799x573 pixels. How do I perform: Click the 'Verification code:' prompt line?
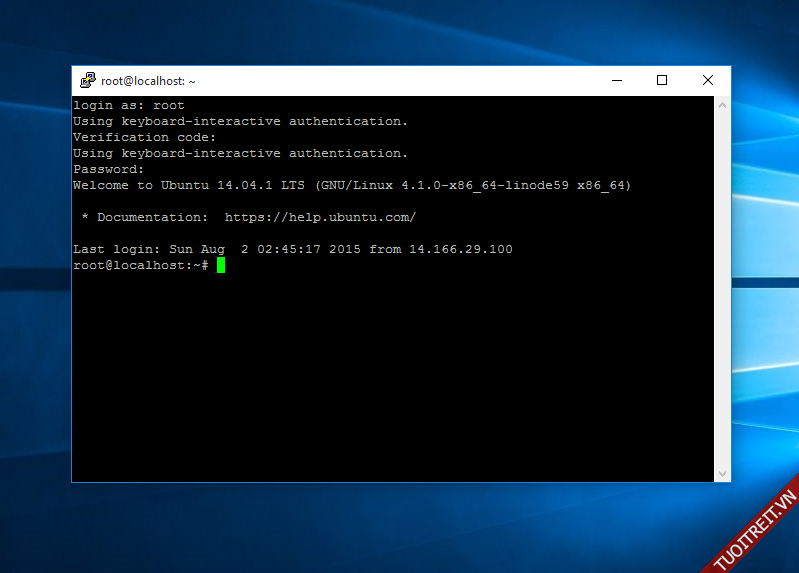pos(144,137)
